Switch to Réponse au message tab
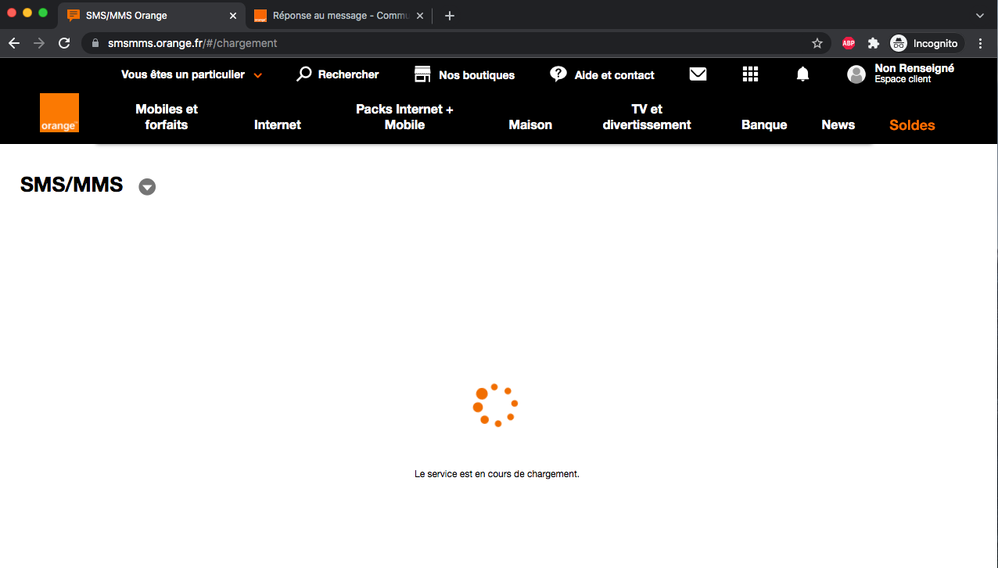The image size is (998, 568). click(339, 16)
